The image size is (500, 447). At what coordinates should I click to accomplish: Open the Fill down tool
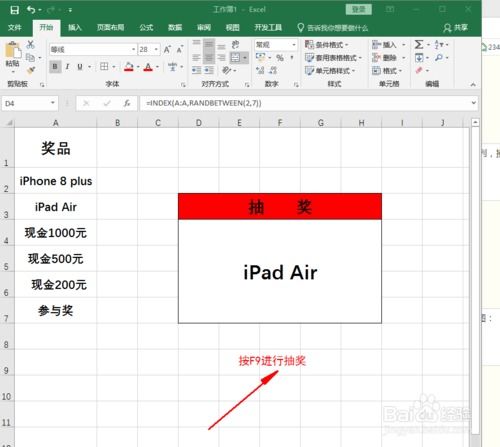click(x=419, y=58)
